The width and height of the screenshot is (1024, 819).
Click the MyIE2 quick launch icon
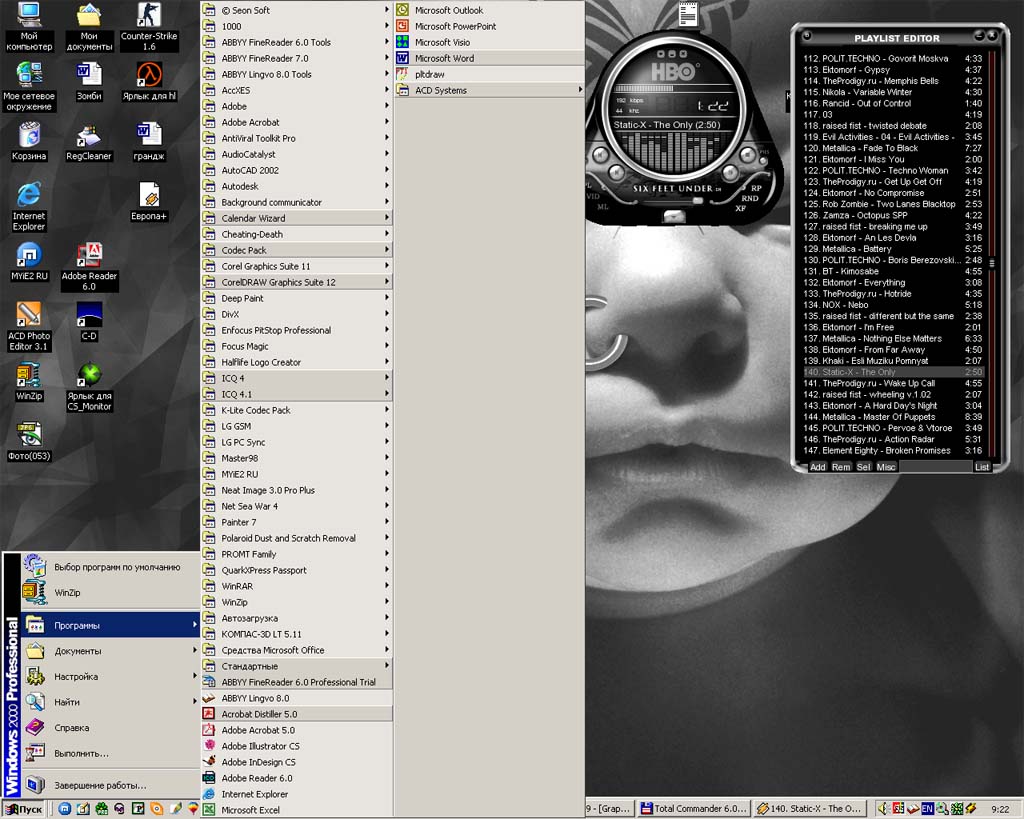pyautogui.click(x=65, y=809)
